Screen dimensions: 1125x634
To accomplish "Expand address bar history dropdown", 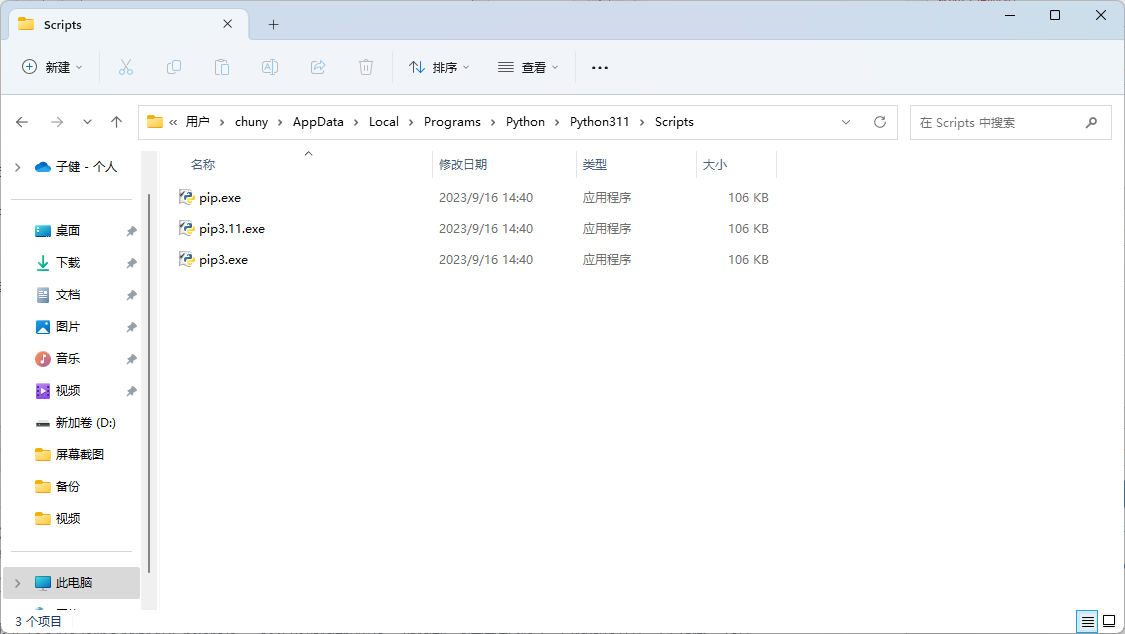I will tap(846, 122).
